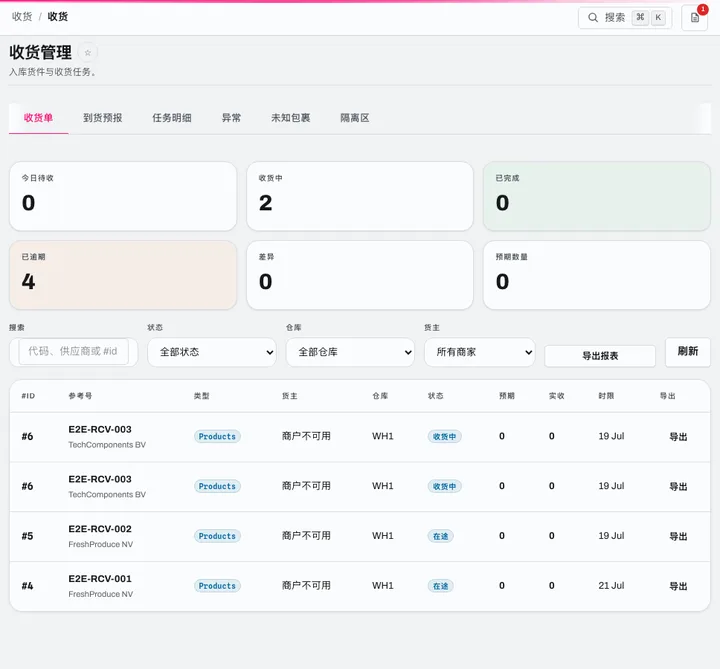This screenshot has height=669, width=720.
Task: Open the 任务明细 tab
Action: (x=172, y=118)
